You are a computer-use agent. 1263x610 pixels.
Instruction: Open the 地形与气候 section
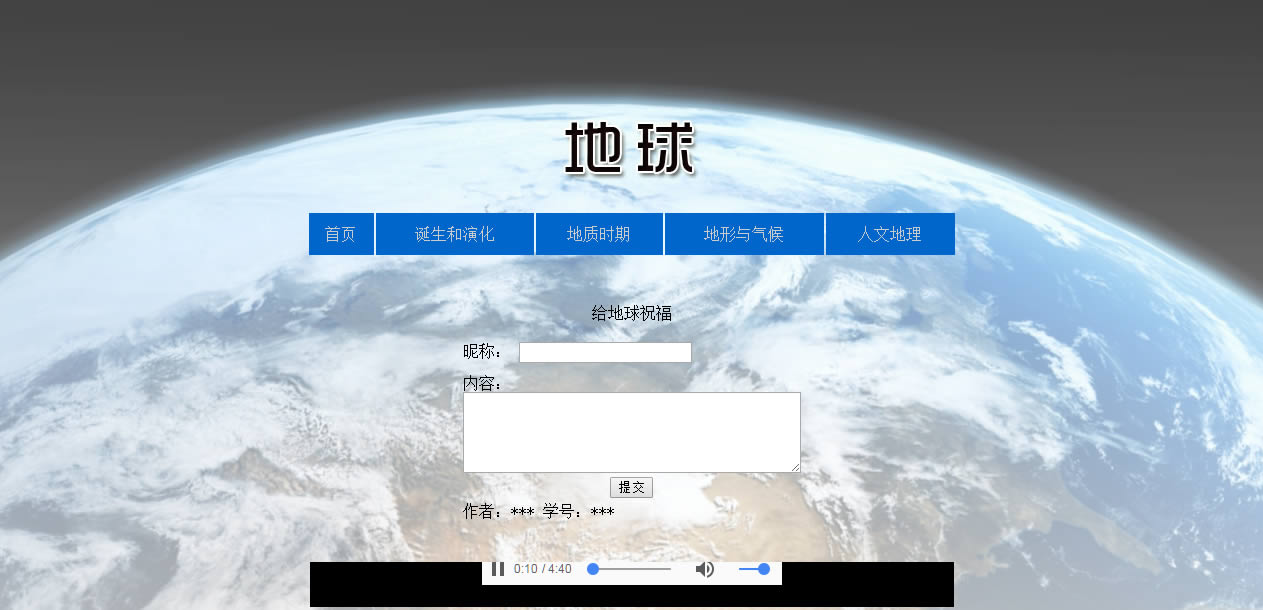click(744, 234)
